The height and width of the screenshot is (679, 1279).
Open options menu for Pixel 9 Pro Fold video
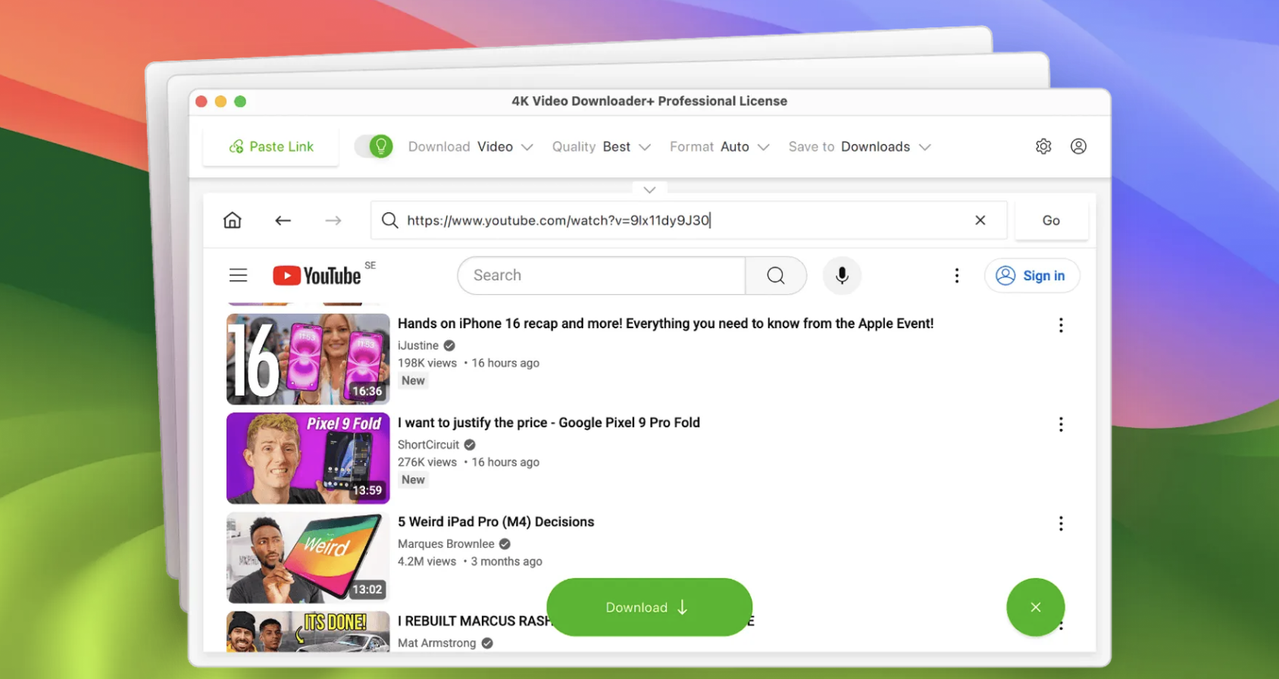click(1061, 424)
